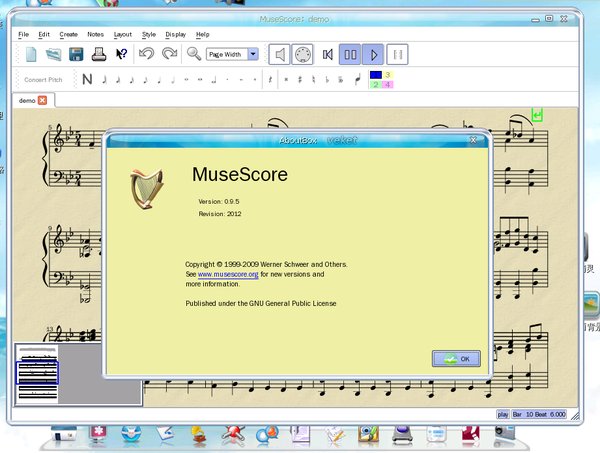
Task: Toggle the Concert Pitch button
Action: pyautogui.click(x=43, y=79)
